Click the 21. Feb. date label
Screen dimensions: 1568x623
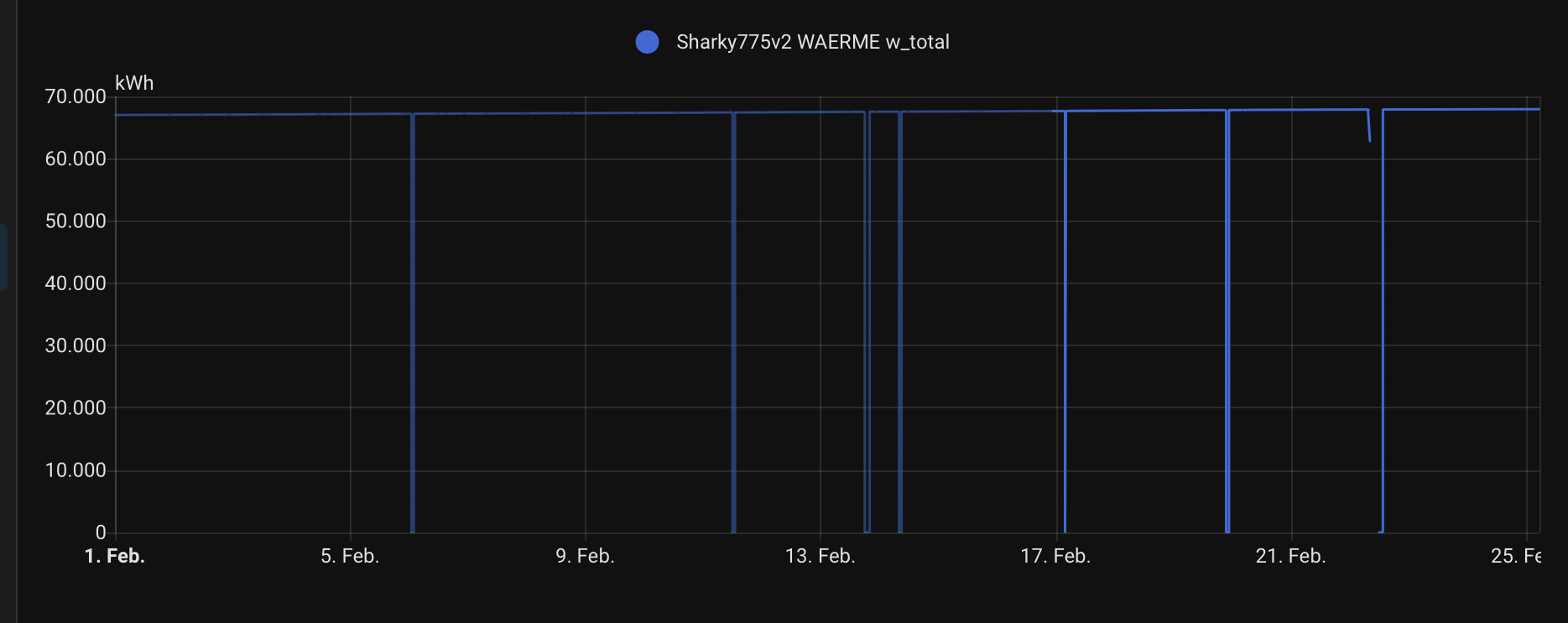pos(1290,556)
